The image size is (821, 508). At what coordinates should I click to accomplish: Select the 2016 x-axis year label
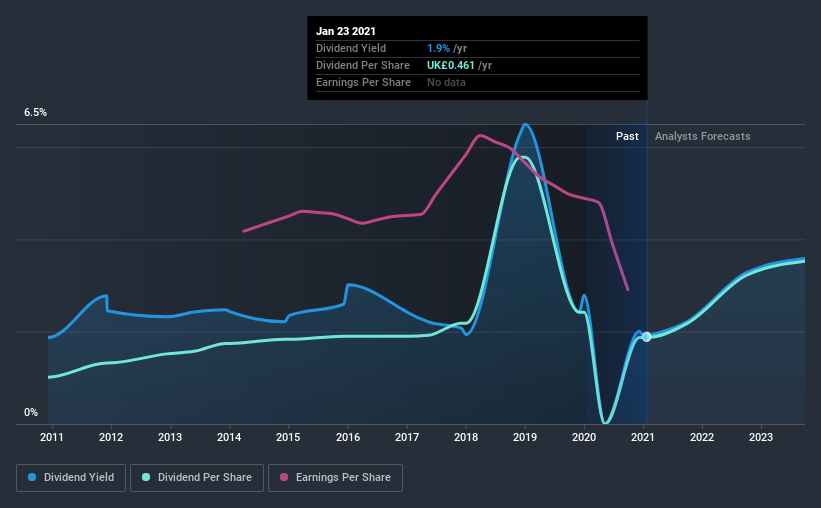pyautogui.click(x=348, y=437)
